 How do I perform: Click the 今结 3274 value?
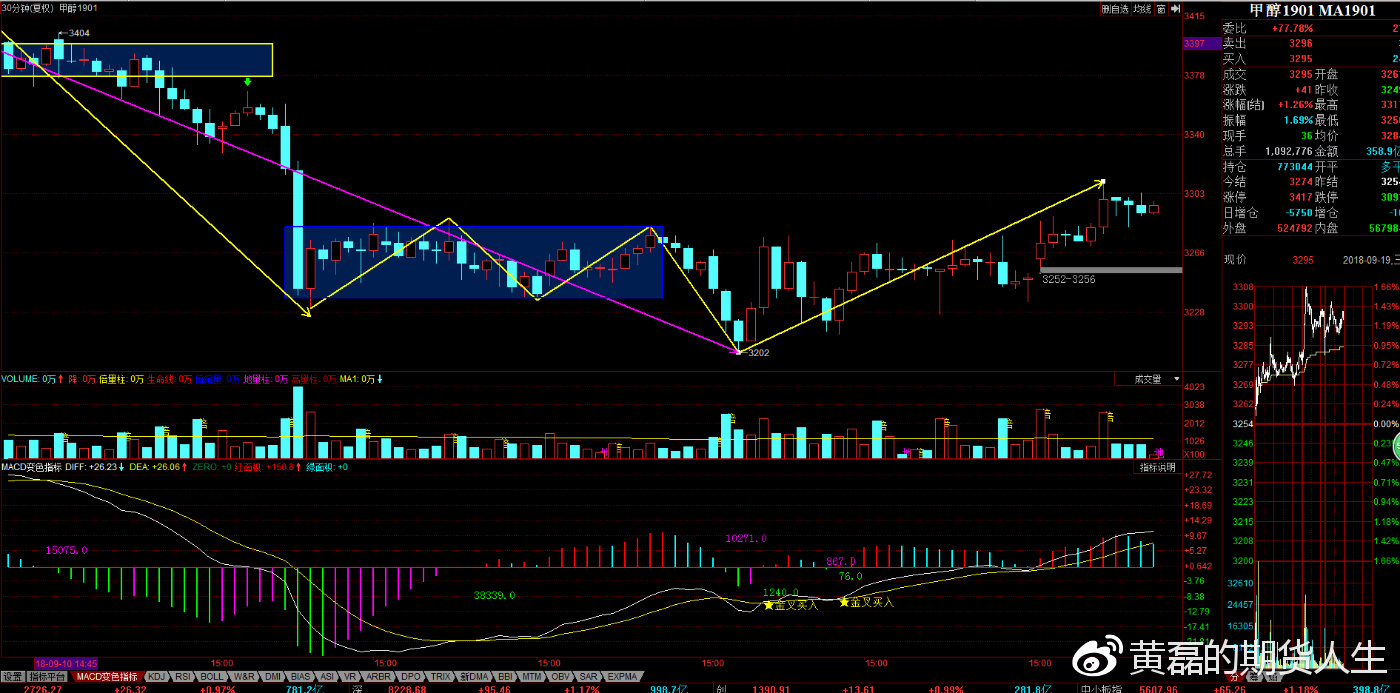coord(1300,182)
